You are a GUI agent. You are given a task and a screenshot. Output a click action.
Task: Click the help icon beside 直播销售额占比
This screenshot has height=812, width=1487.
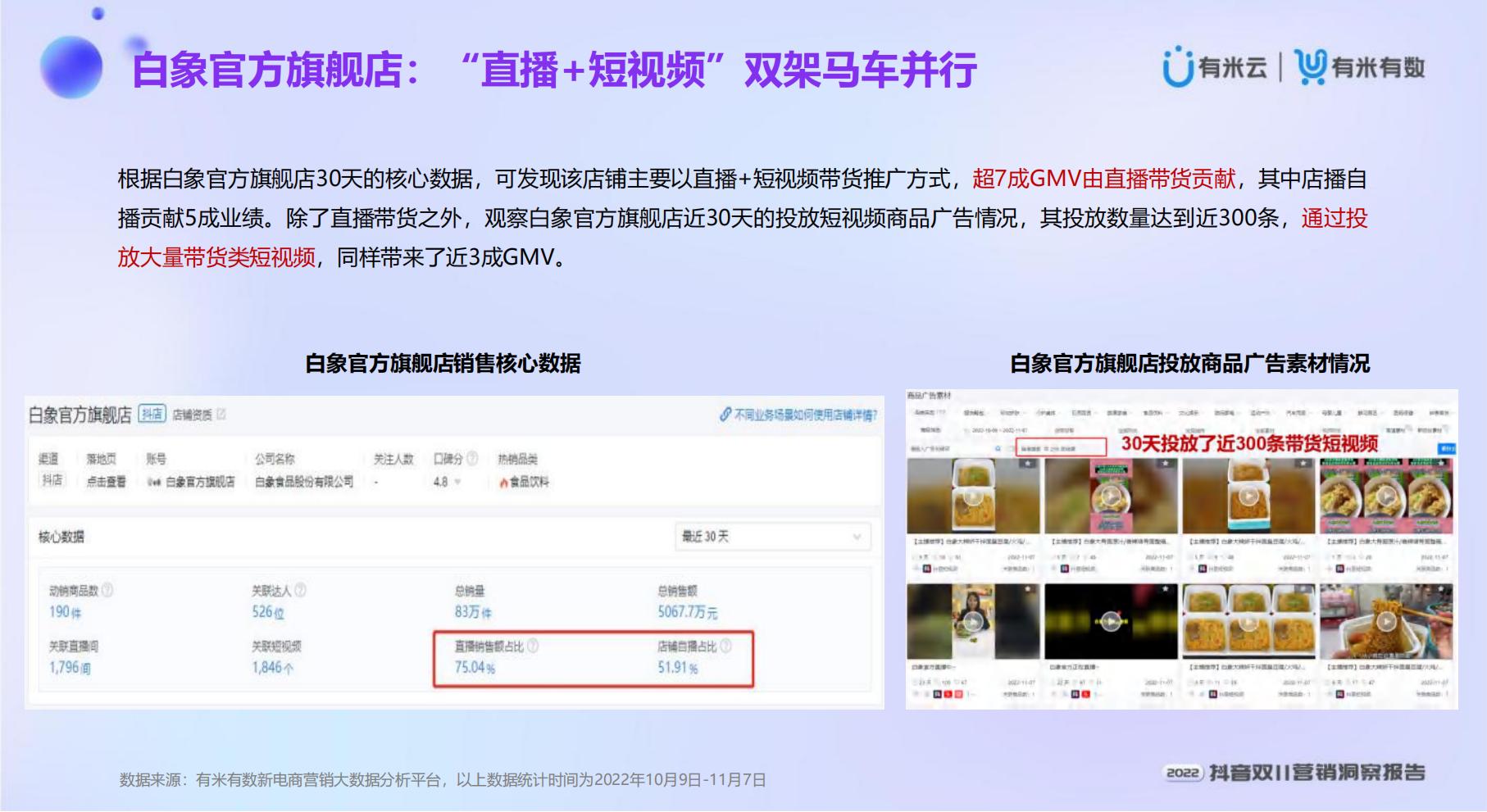[x=533, y=646]
